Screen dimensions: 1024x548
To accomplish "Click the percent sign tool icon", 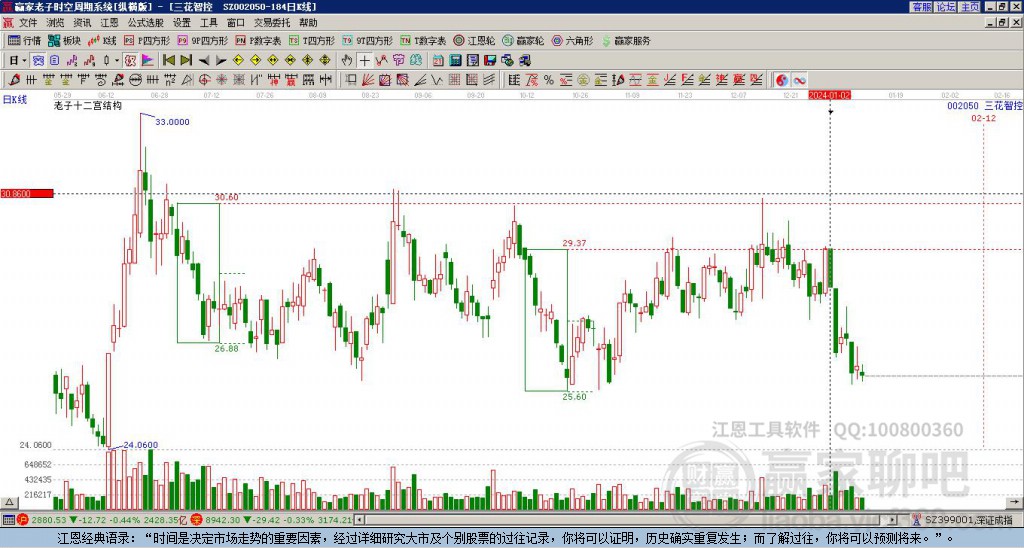I will click(x=549, y=80).
